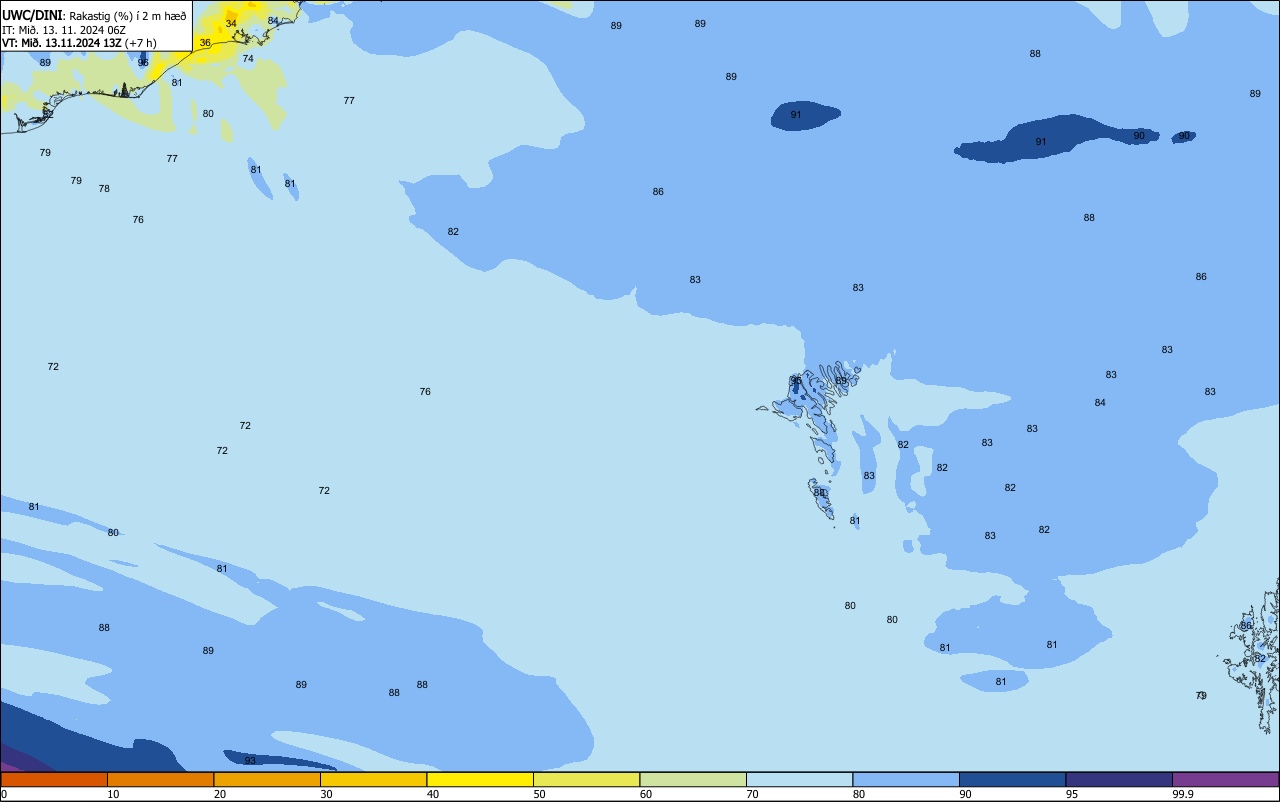Click the legend scale label 0

pyautogui.click(x=4, y=794)
